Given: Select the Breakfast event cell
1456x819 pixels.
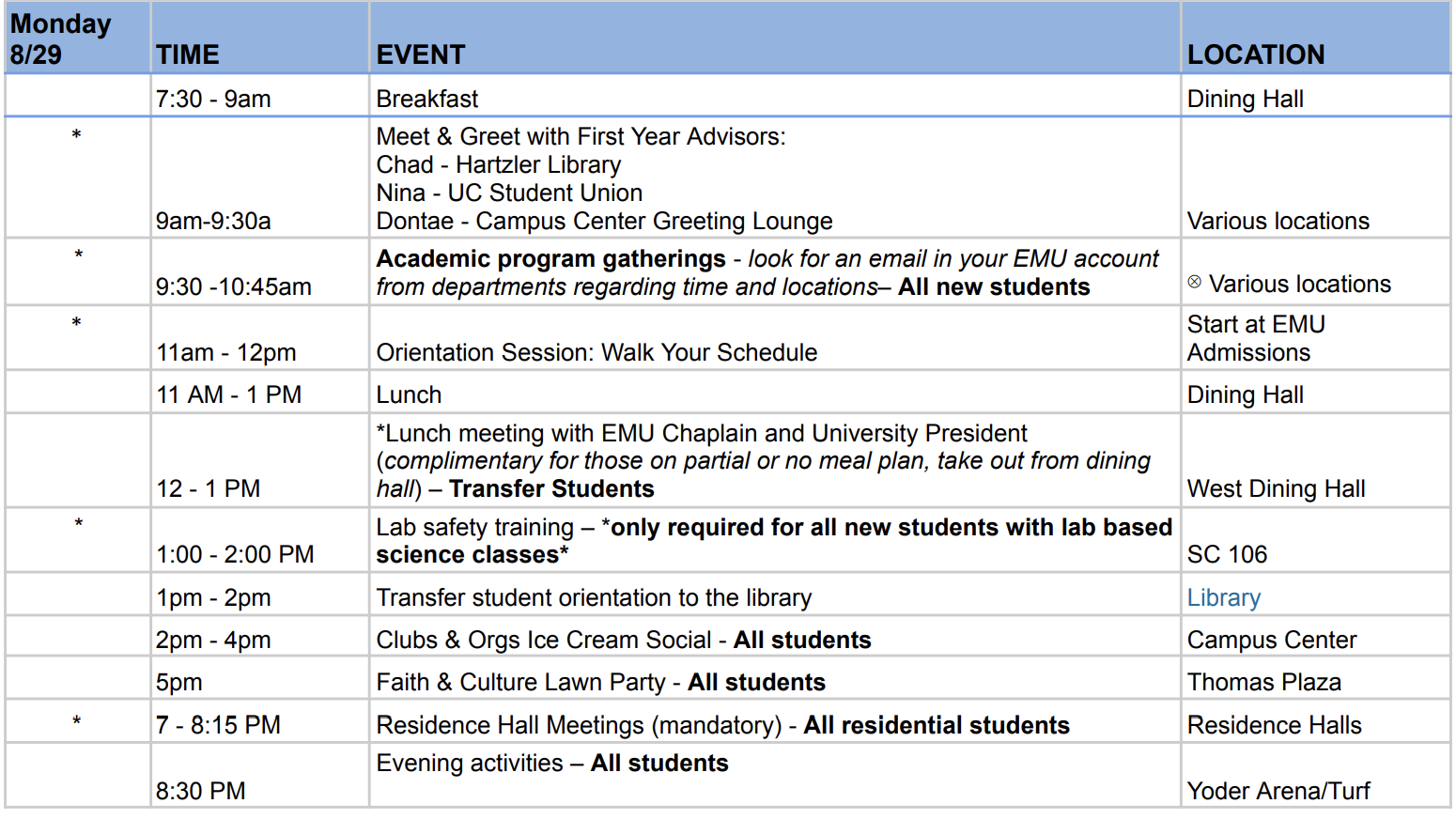Looking at the screenshot, I should coord(775,96).
